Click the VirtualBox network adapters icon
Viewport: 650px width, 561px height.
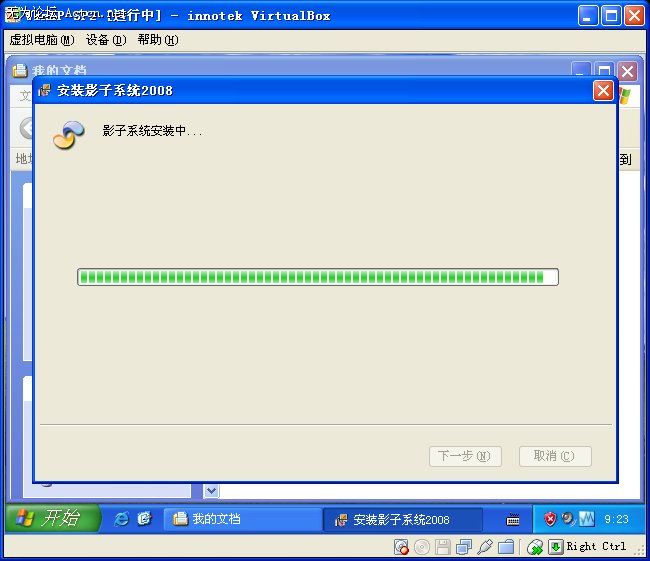tap(463, 547)
